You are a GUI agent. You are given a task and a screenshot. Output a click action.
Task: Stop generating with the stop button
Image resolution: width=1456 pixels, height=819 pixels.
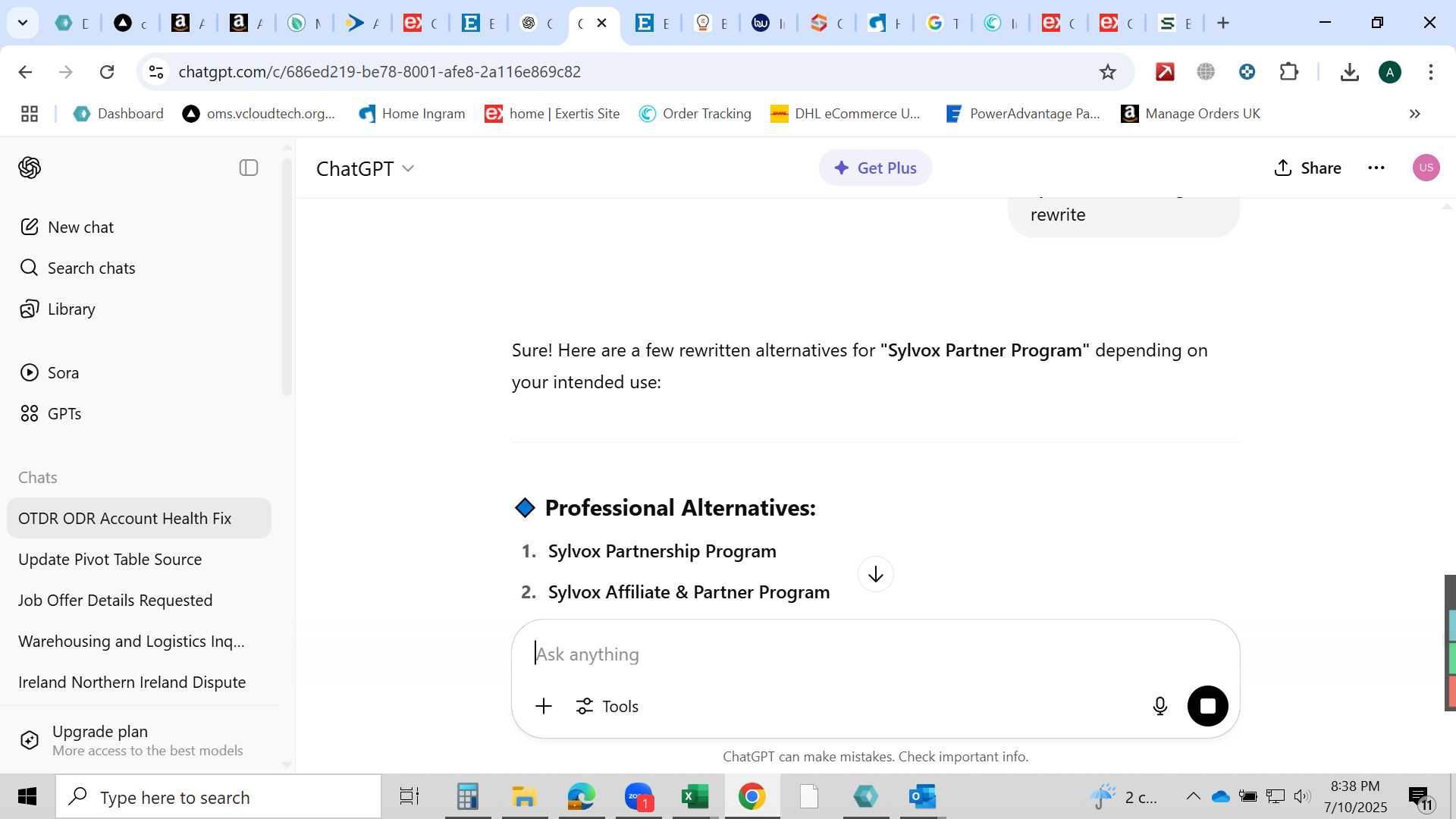pos(1207,706)
